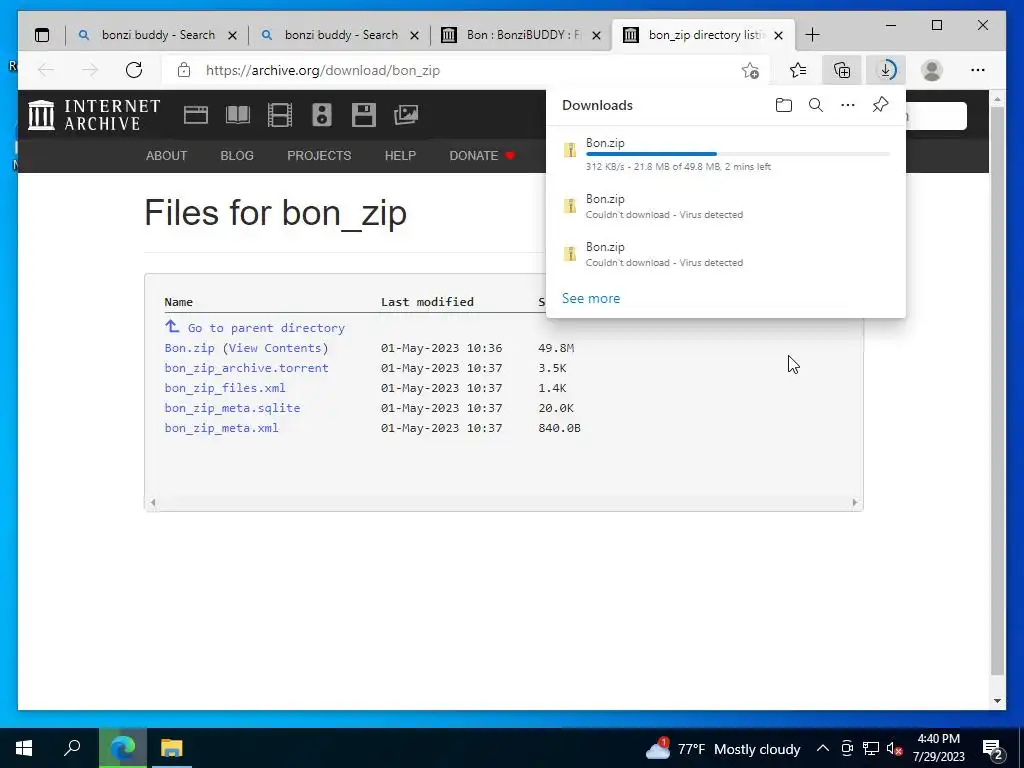The image size is (1024, 768).
Task: Open Edge settings and more menu
Action: tap(978, 70)
